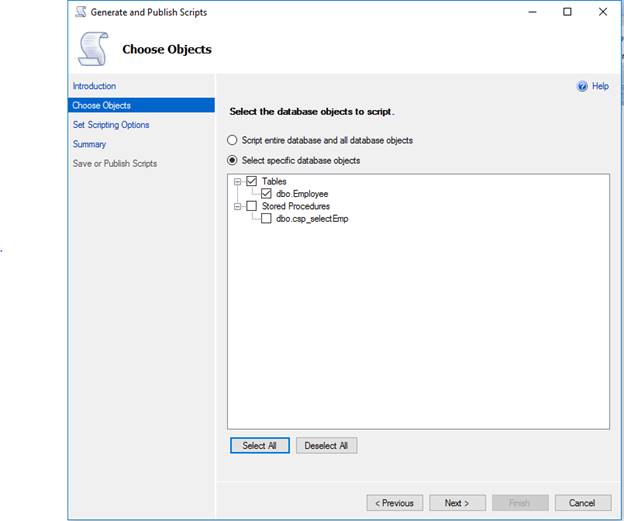
Task: Select Script entire database radio button
Action: pyautogui.click(x=232, y=140)
